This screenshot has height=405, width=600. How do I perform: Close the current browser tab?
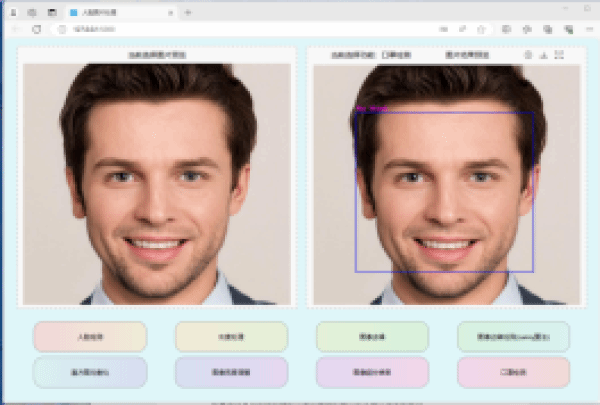(170, 12)
